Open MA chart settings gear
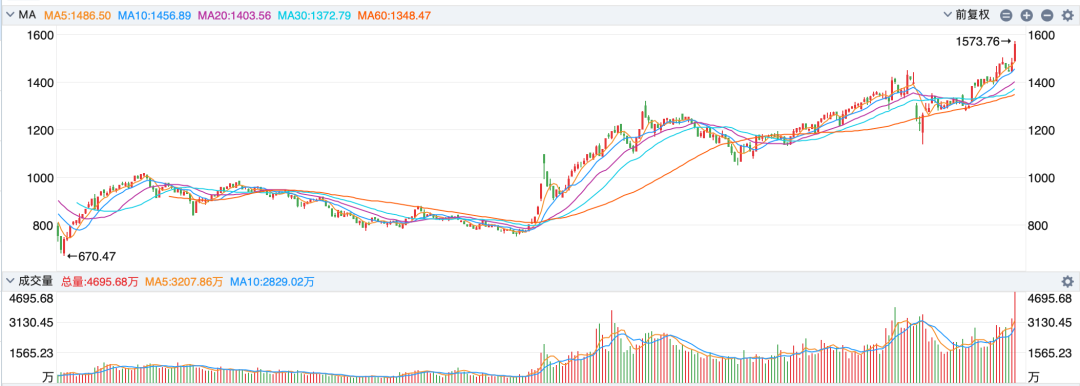The width and height of the screenshot is (1080, 386). [x=1068, y=15]
